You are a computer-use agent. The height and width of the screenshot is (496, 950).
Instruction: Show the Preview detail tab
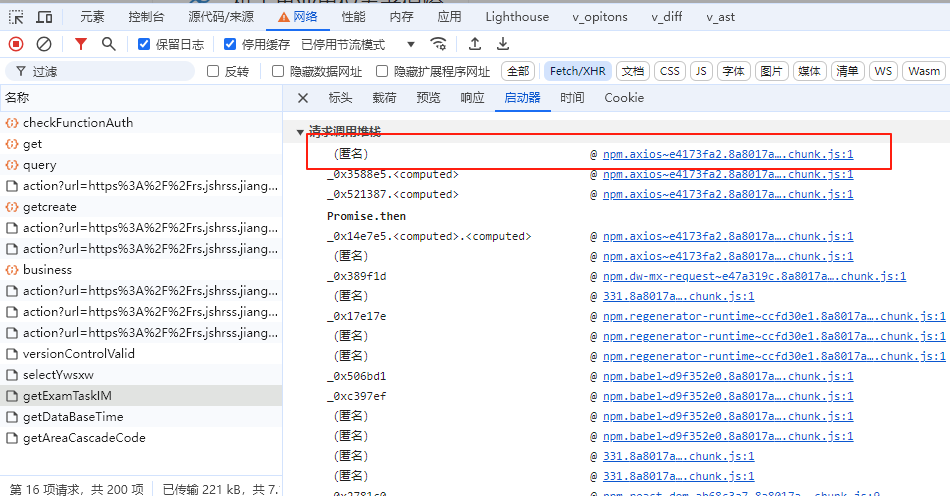(x=428, y=98)
